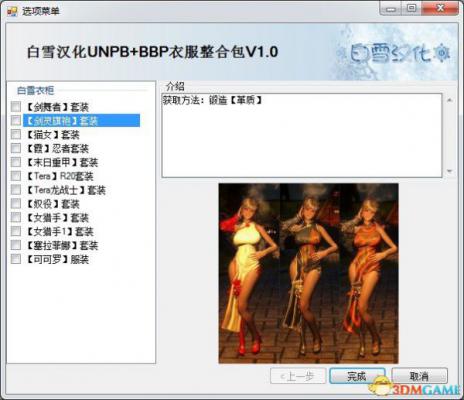Check the 【剑舞者】套装 checkbox
464x400 pixels.
pos(16,107)
